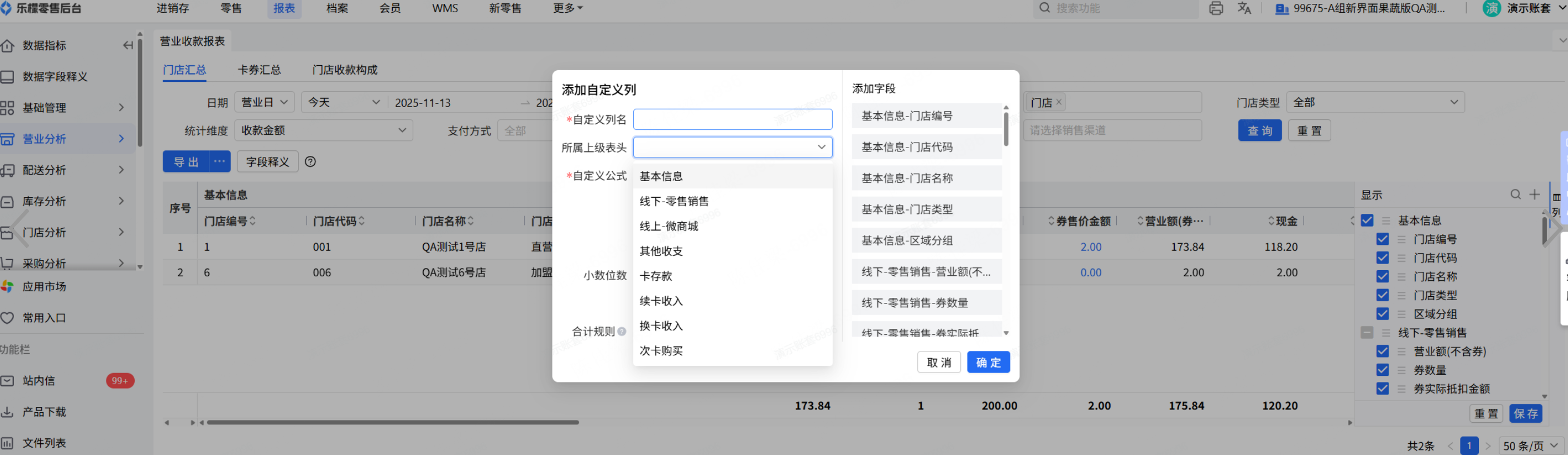This screenshot has height=455, width=1568.
Task: Expand 门店分析 in the sidebar
Action: pyautogui.click(x=121, y=232)
